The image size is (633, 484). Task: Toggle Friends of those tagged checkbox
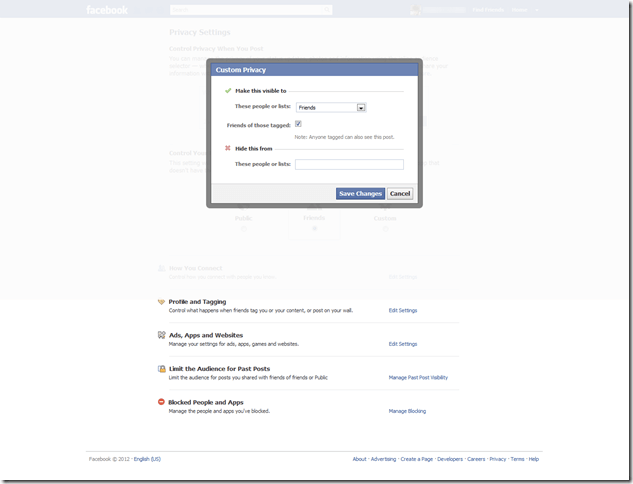coord(298,124)
